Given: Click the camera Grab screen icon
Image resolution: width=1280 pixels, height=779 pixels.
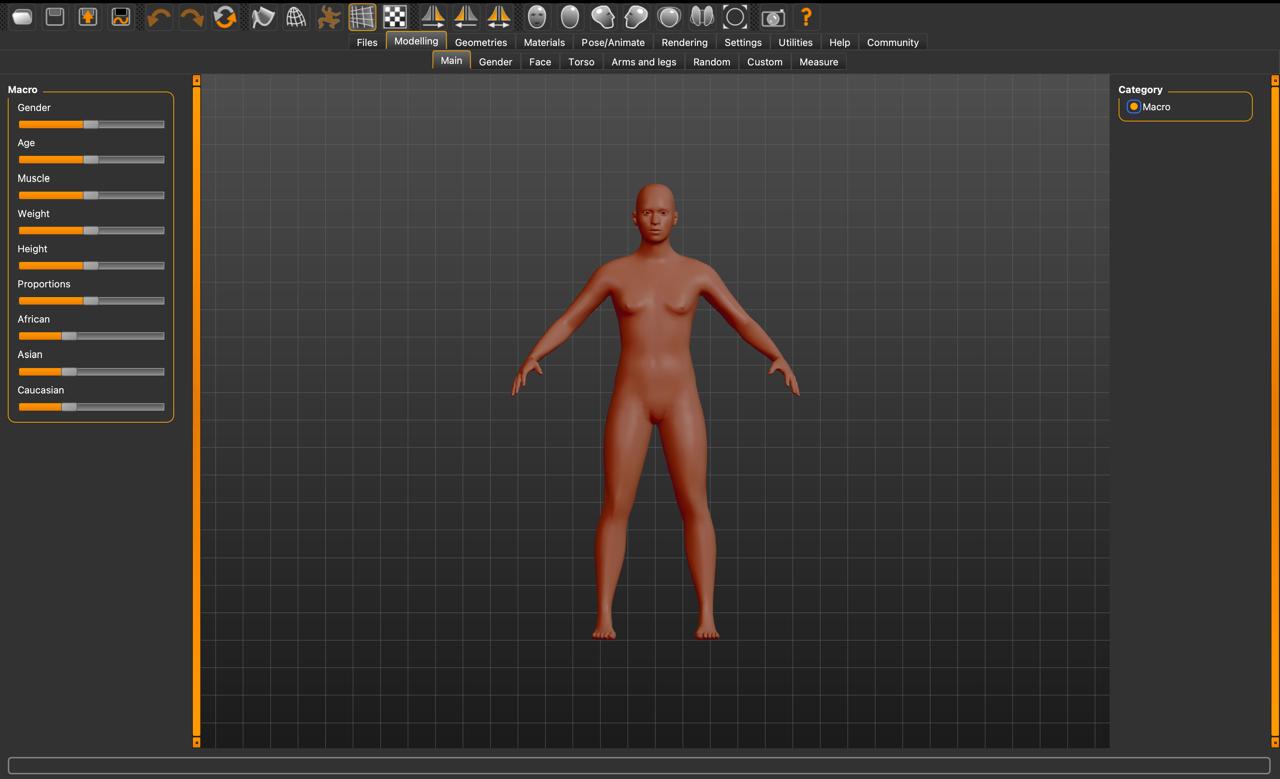Looking at the screenshot, I should coord(772,17).
